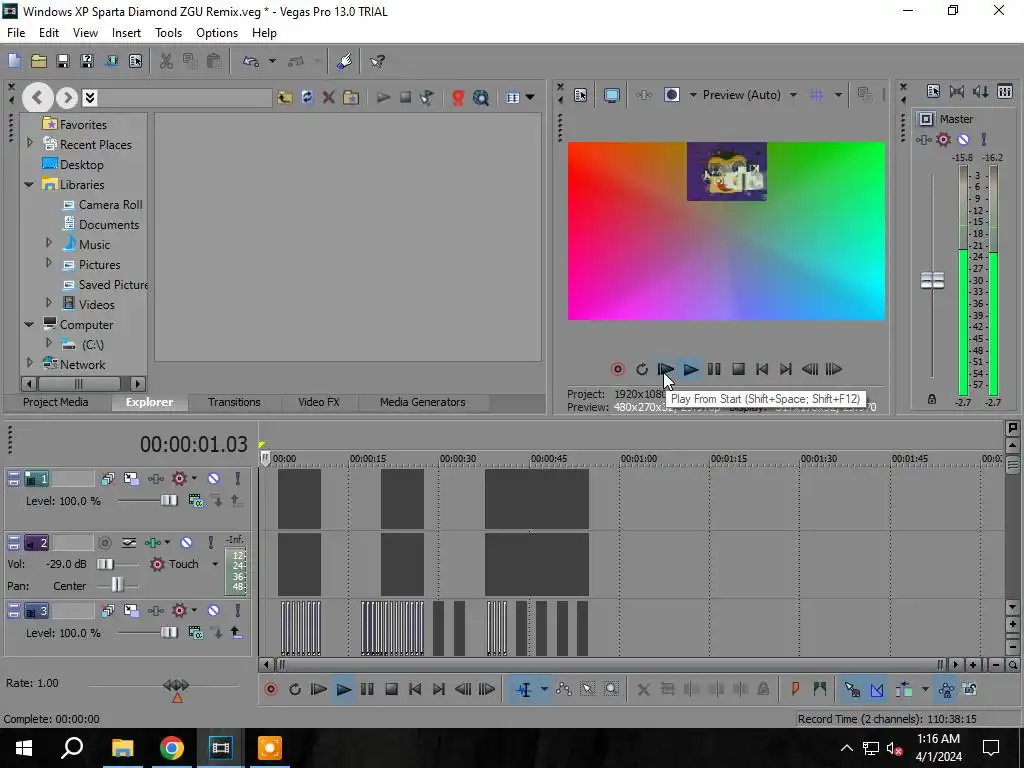1024x768 pixels.
Task: Select the Zoom Edit tool in timeline toolbar
Action: pos(611,689)
